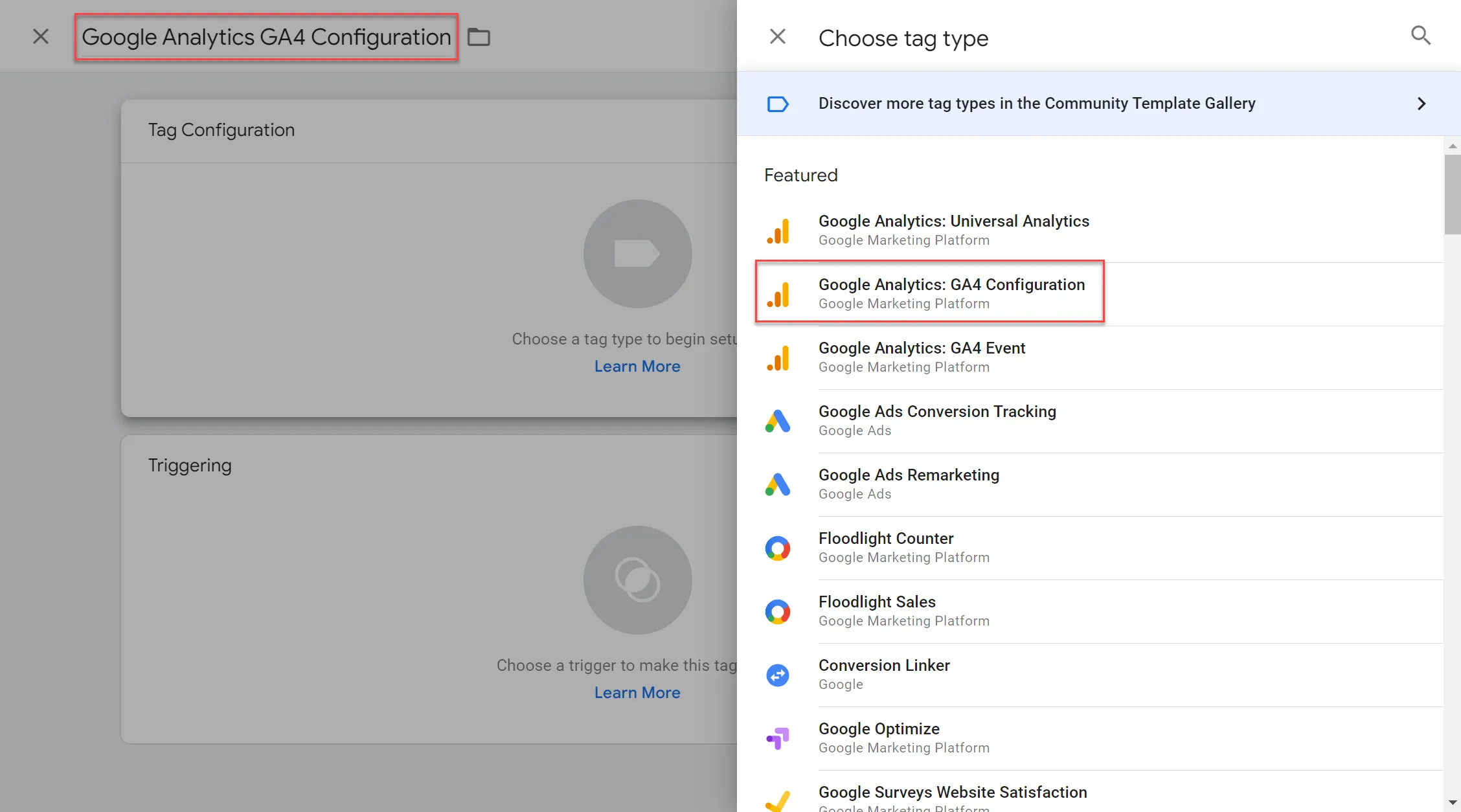Click the folder icon next to tag name
The width and height of the screenshot is (1461, 812).
479,37
